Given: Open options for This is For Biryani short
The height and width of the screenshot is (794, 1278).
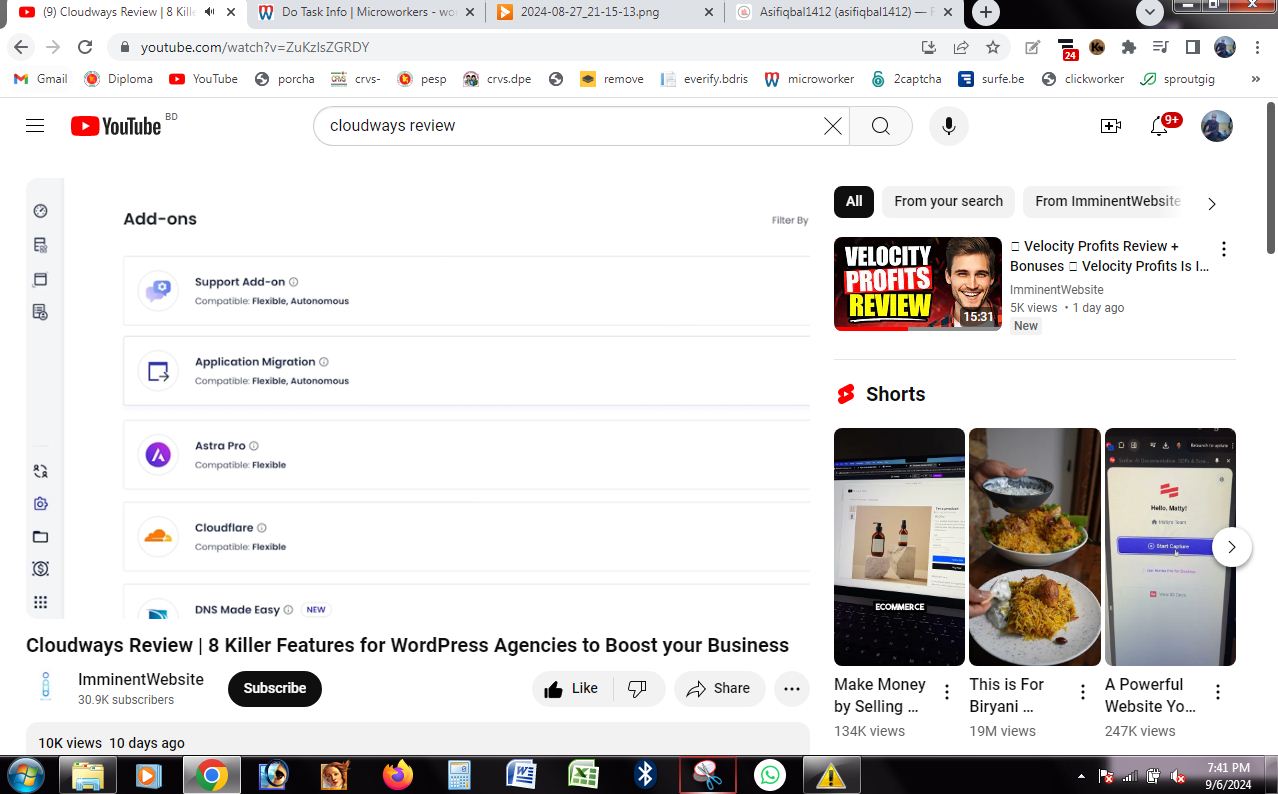Looking at the screenshot, I should click(1082, 692).
